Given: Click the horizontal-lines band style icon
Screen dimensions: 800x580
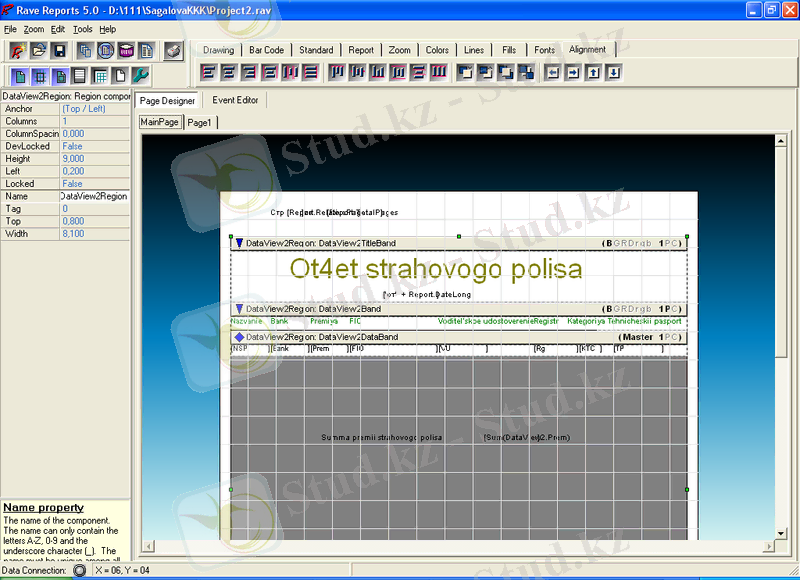Looking at the screenshot, I should tap(80, 77).
